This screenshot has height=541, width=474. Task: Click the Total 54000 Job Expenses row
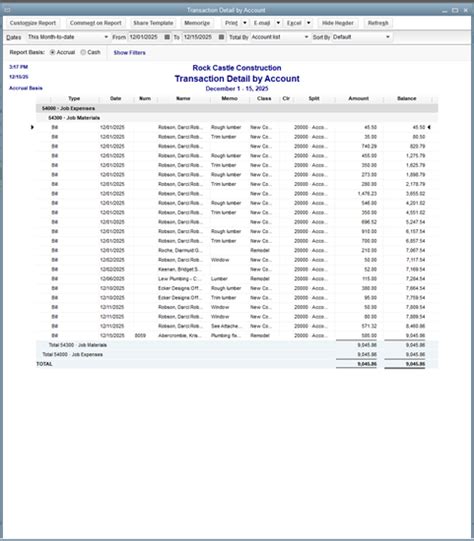[237, 354]
